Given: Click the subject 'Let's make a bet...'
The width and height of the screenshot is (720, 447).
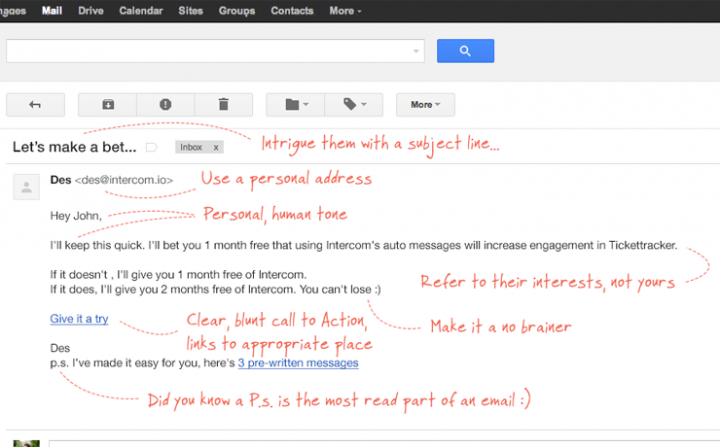Looking at the screenshot, I should pos(74,147).
